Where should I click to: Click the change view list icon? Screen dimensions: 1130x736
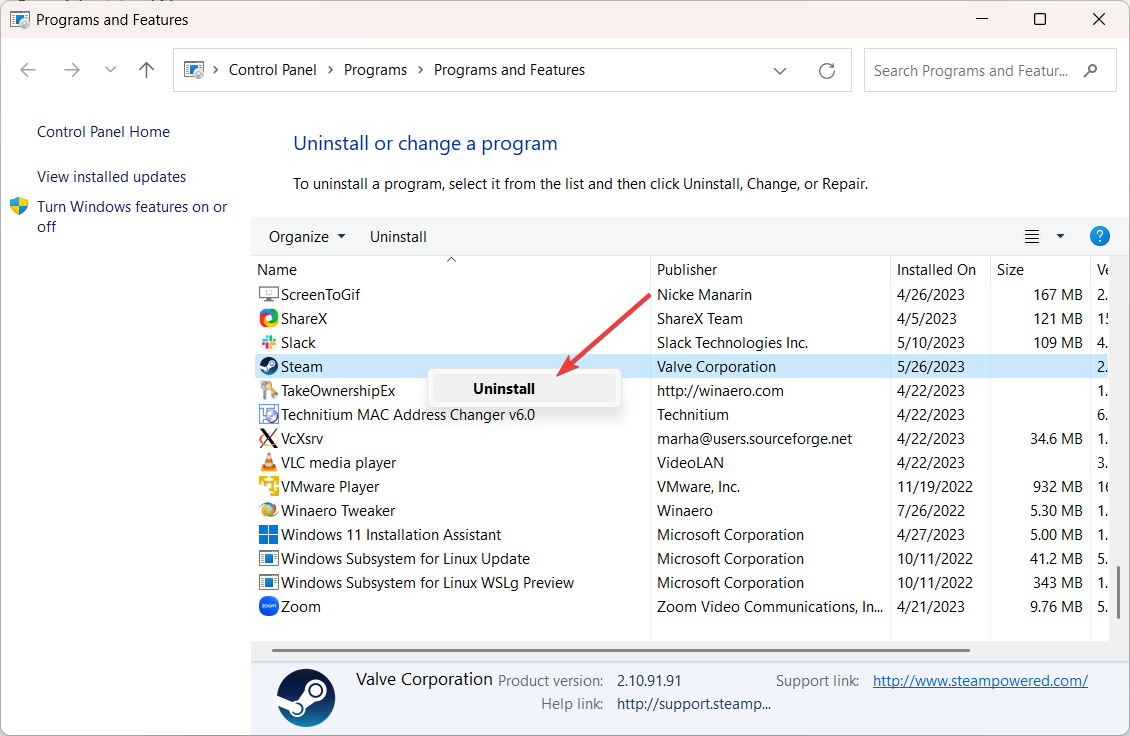(1032, 236)
